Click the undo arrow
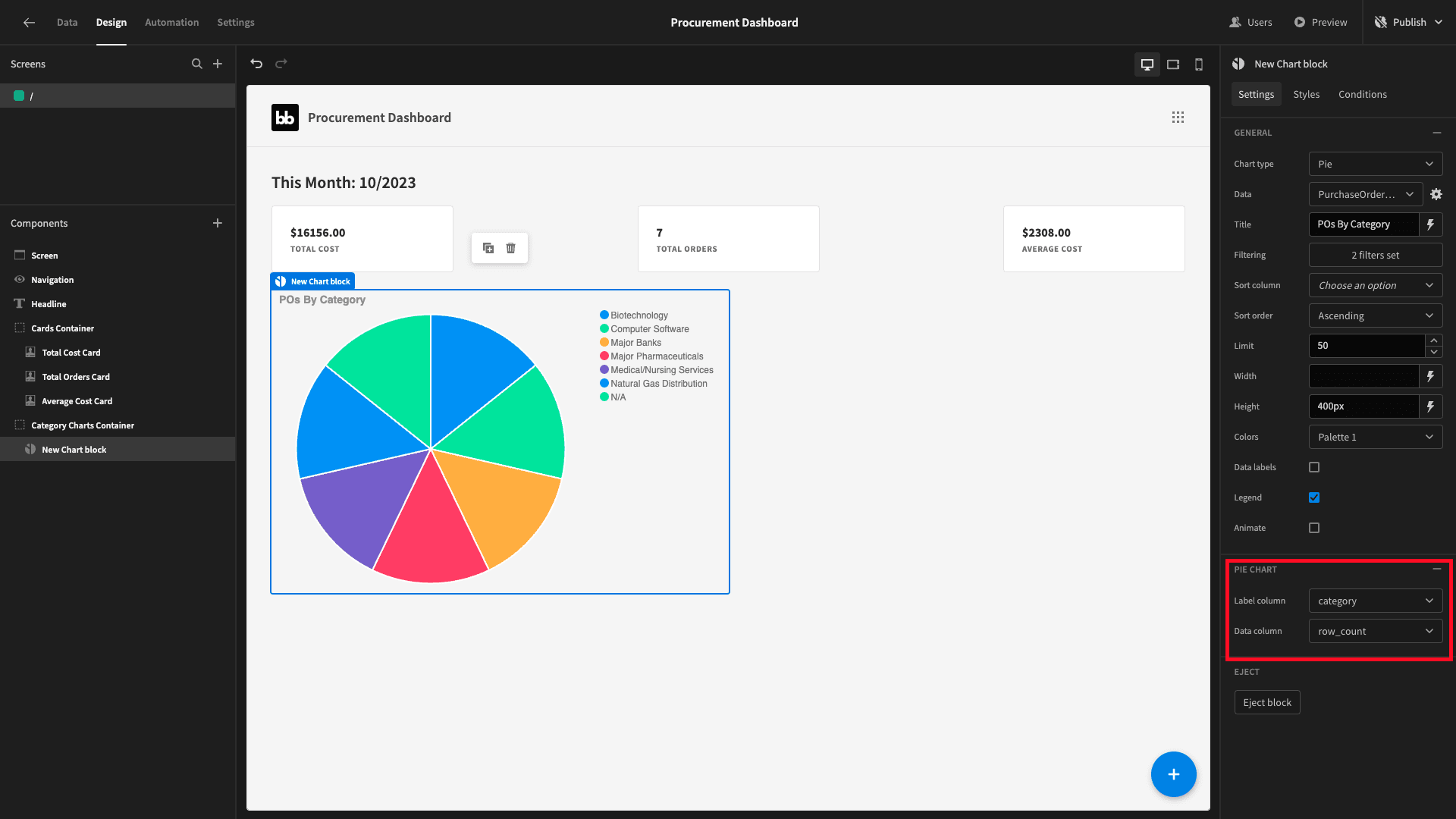This screenshot has height=819, width=1456. (256, 64)
